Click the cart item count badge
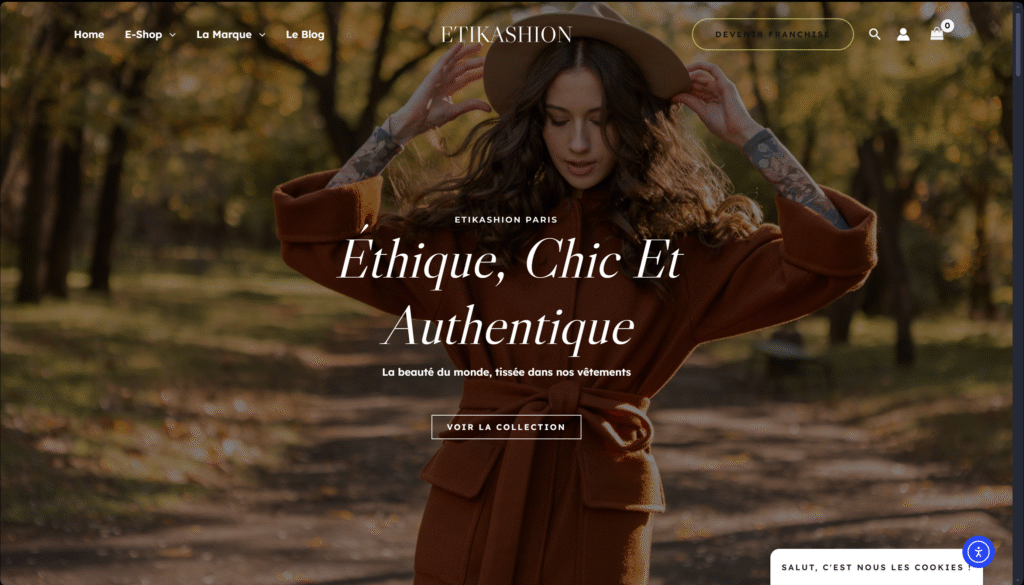The height and width of the screenshot is (585, 1024). tap(948, 25)
